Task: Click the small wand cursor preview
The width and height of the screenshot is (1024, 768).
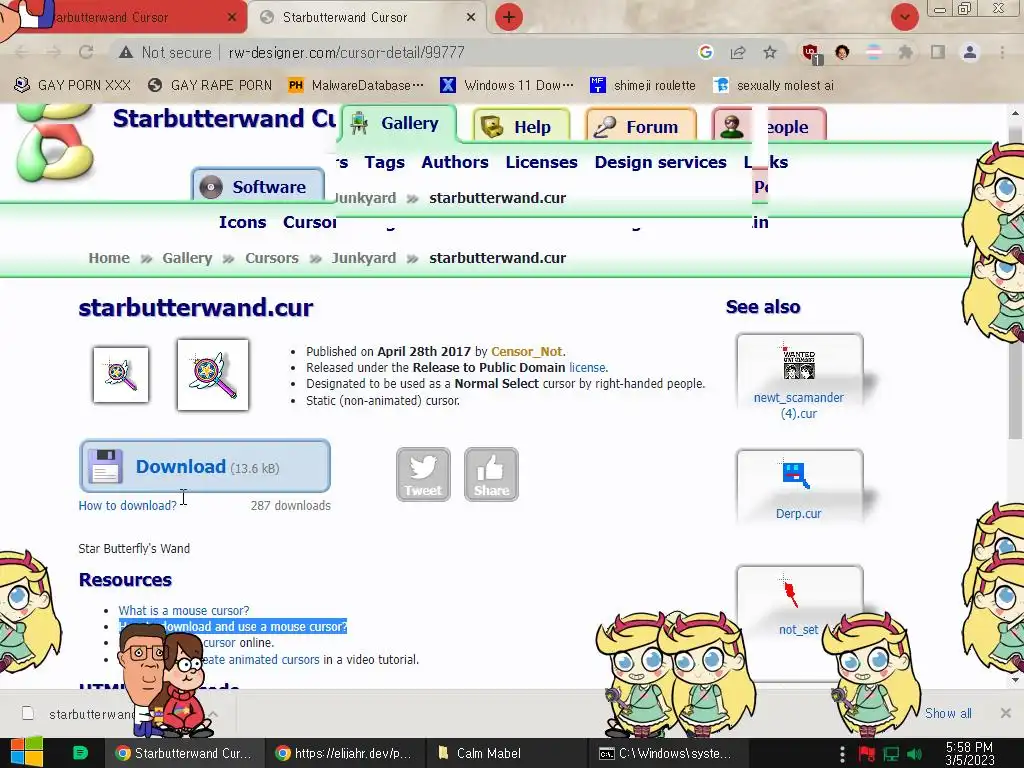Action: (x=121, y=375)
